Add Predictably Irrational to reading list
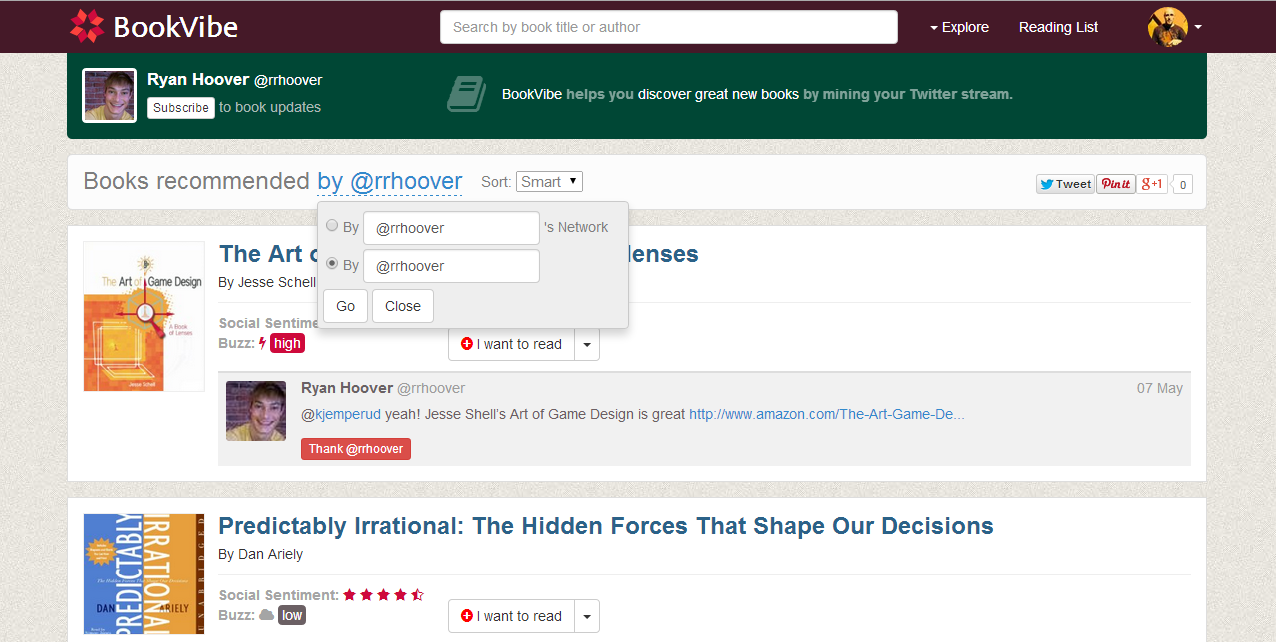This screenshot has width=1276, height=642. [511, 616]
